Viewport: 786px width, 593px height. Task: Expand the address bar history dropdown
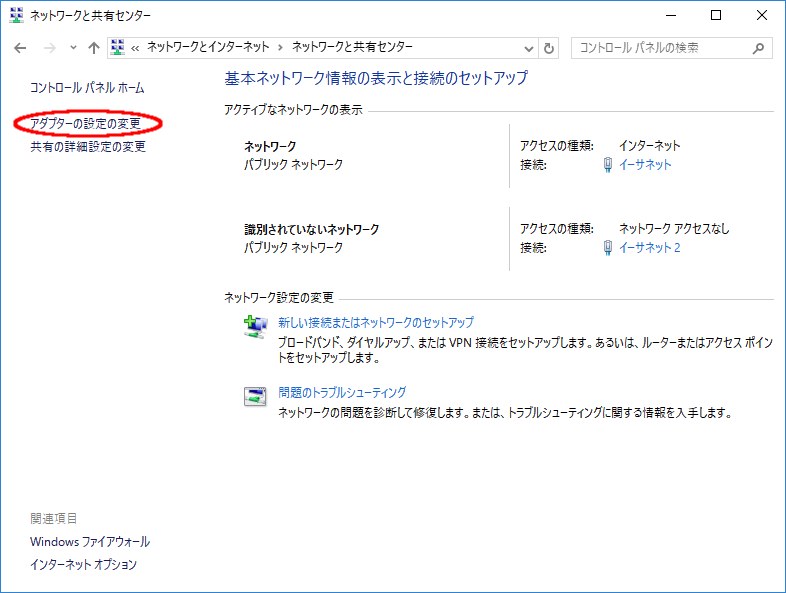click(529, 48)
